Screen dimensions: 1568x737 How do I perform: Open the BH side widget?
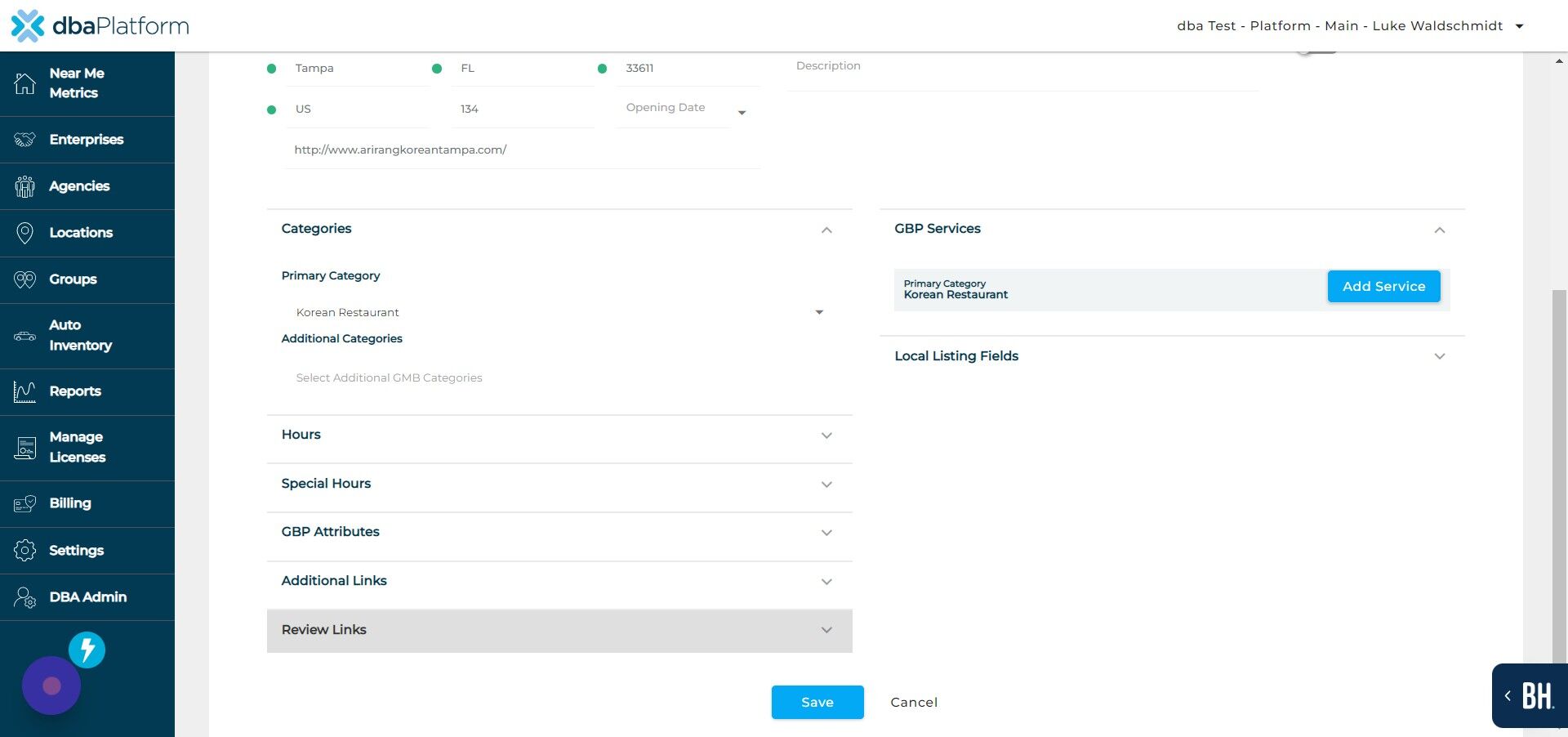pyautogui.click(x=1530, y=696)
